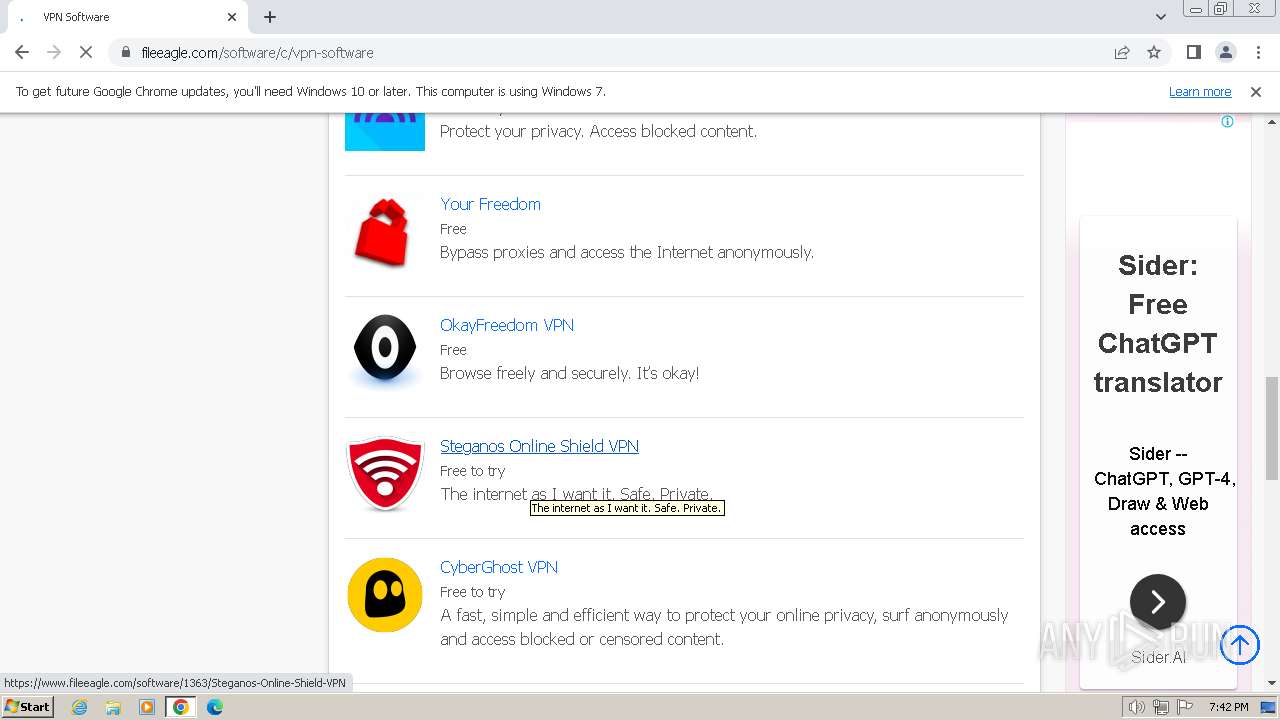The height and width of the screenshot is (720, 1280).
Task: Open the Action Center flag icon
Action: click(x=1185, y=707)
